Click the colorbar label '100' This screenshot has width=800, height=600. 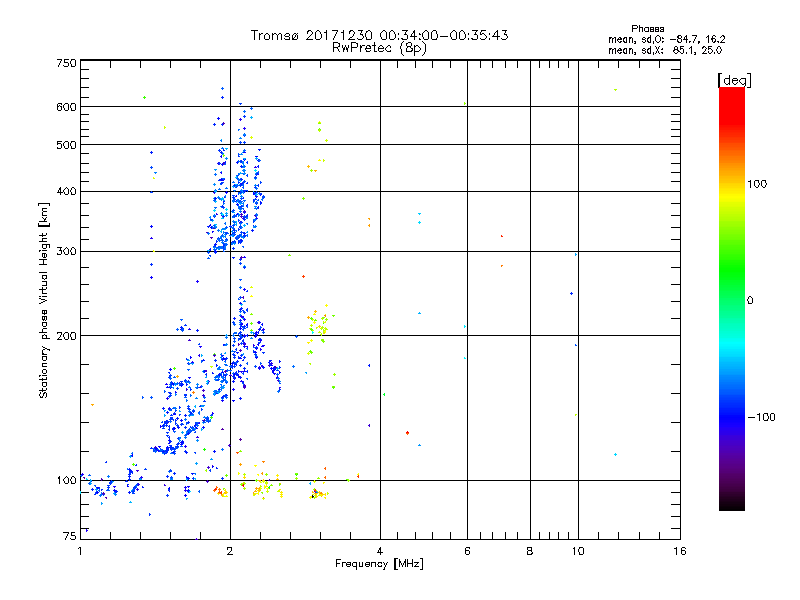click(x=757, y=184)
